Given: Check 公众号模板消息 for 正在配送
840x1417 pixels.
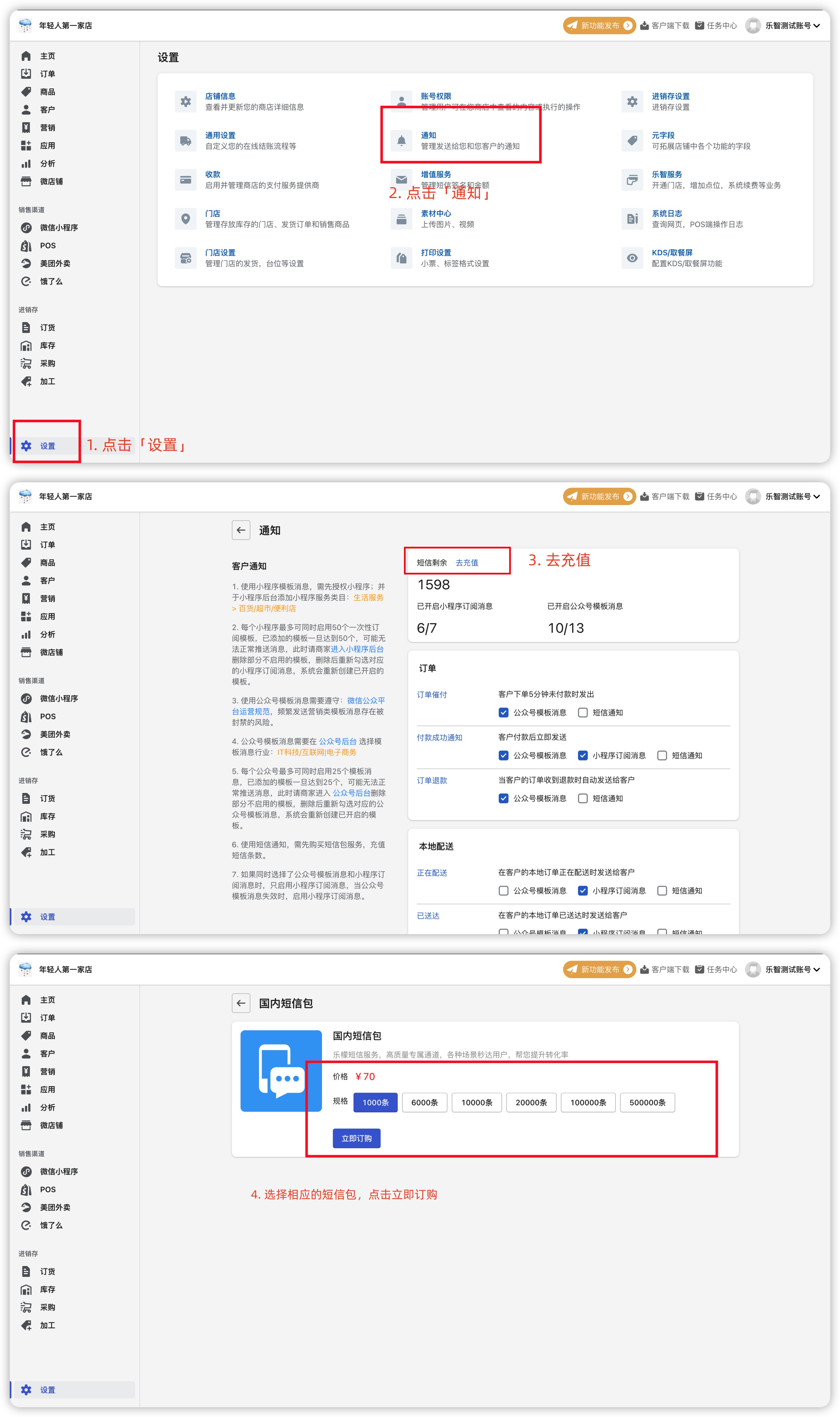Looking at the screenshot, I should (503, 890).
